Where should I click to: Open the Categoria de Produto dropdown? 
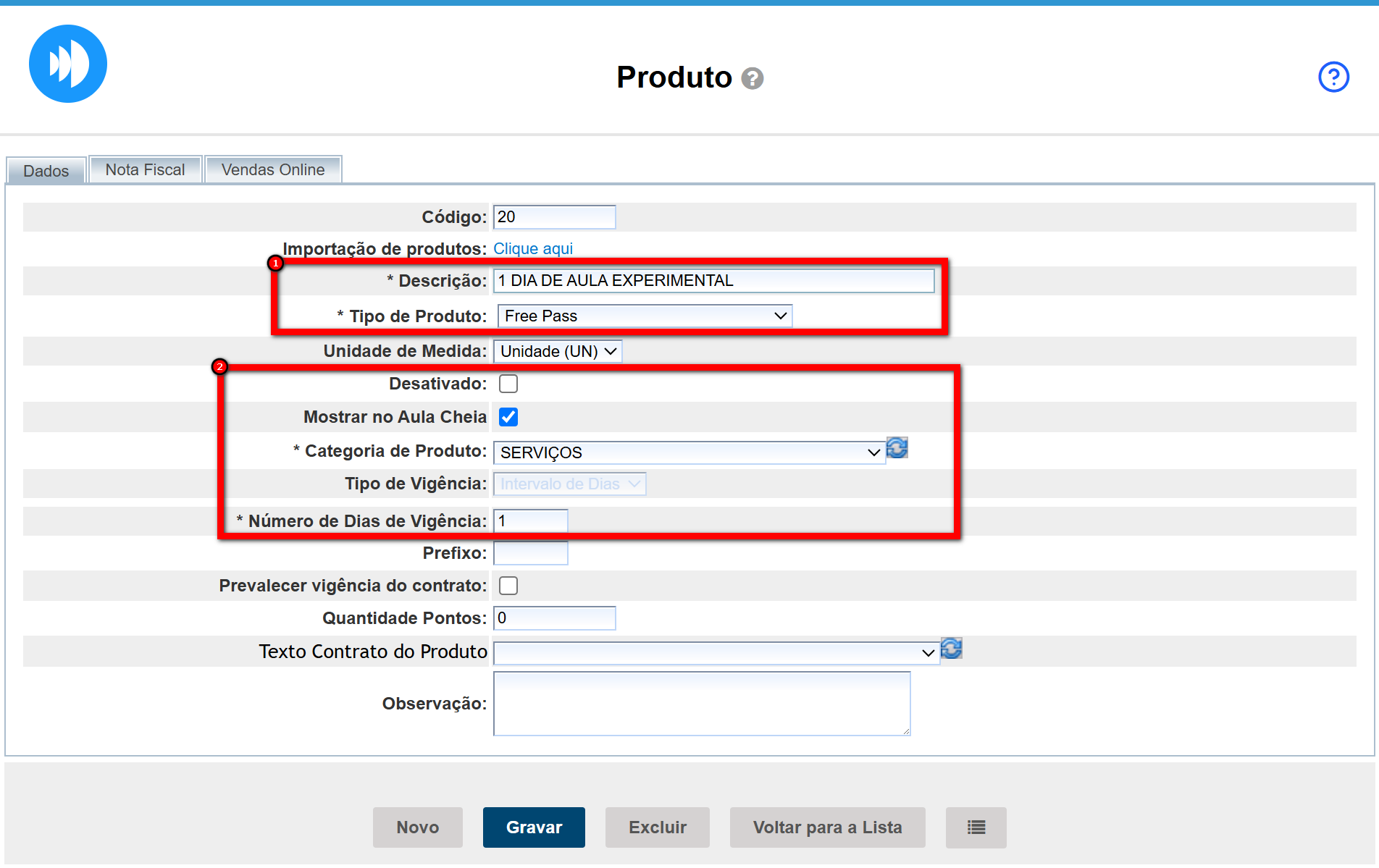click(x=689, y=452)
